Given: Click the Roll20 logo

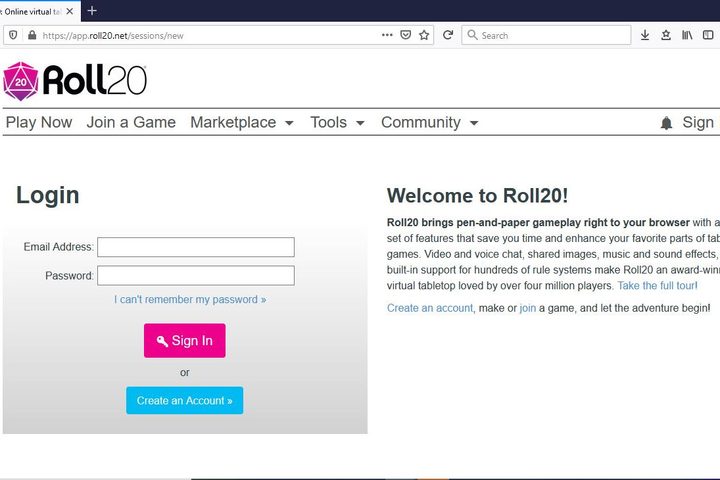Looking at the screenshot, I should click(75, 81).
